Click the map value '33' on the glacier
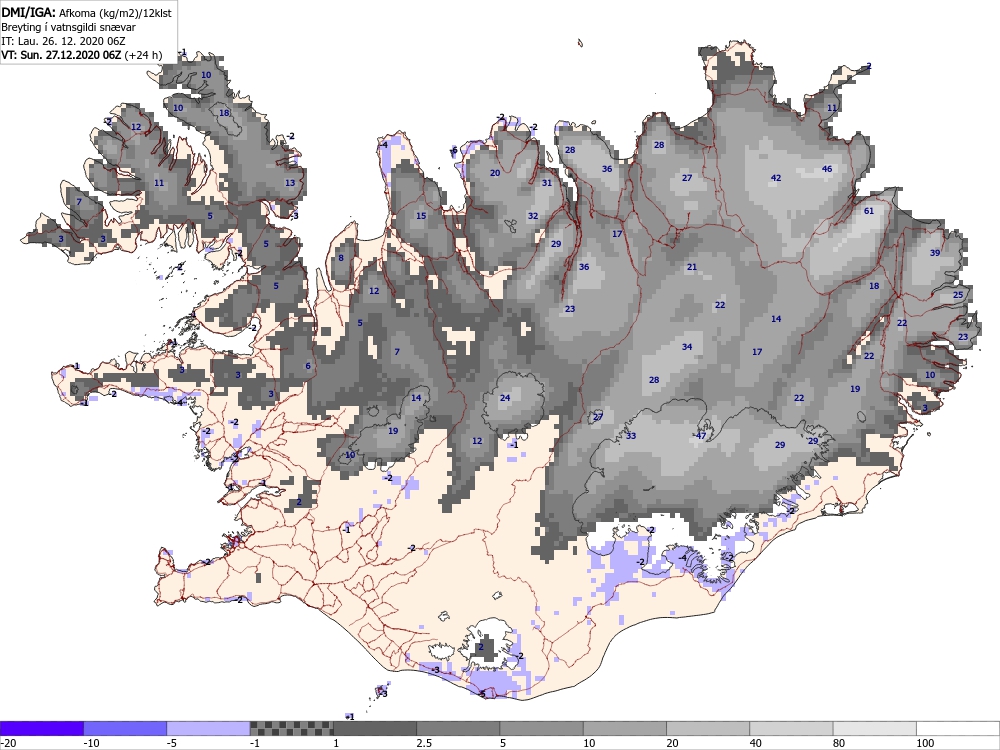 click(x=631, y=436)
